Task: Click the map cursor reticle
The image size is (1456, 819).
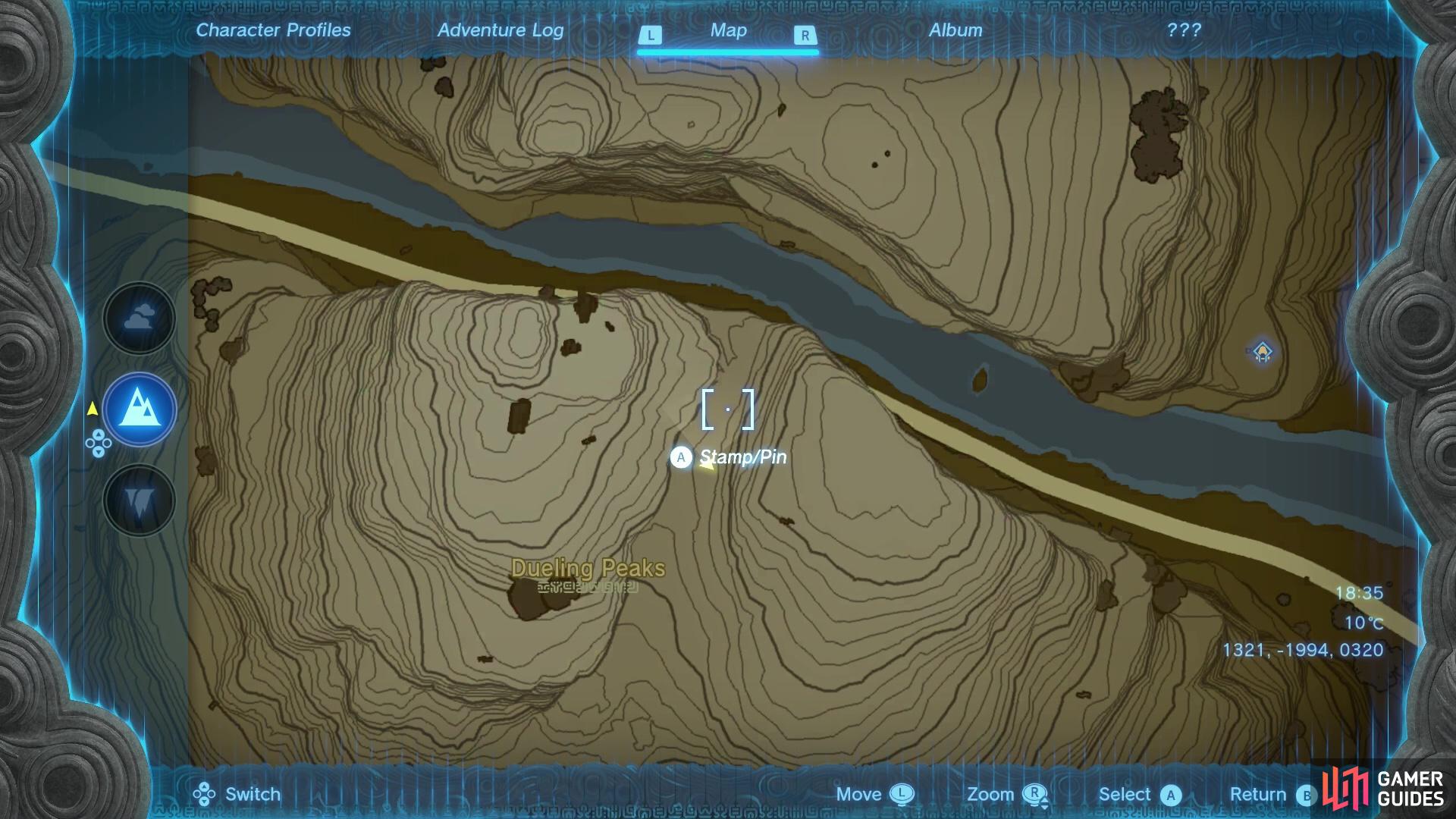Action: point(728,409)
